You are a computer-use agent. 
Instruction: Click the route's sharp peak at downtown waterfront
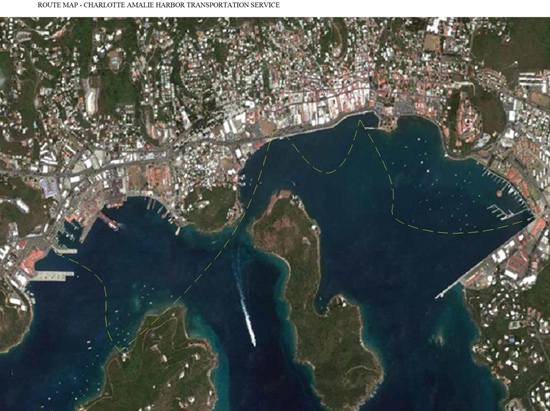(x=360, y=121)
